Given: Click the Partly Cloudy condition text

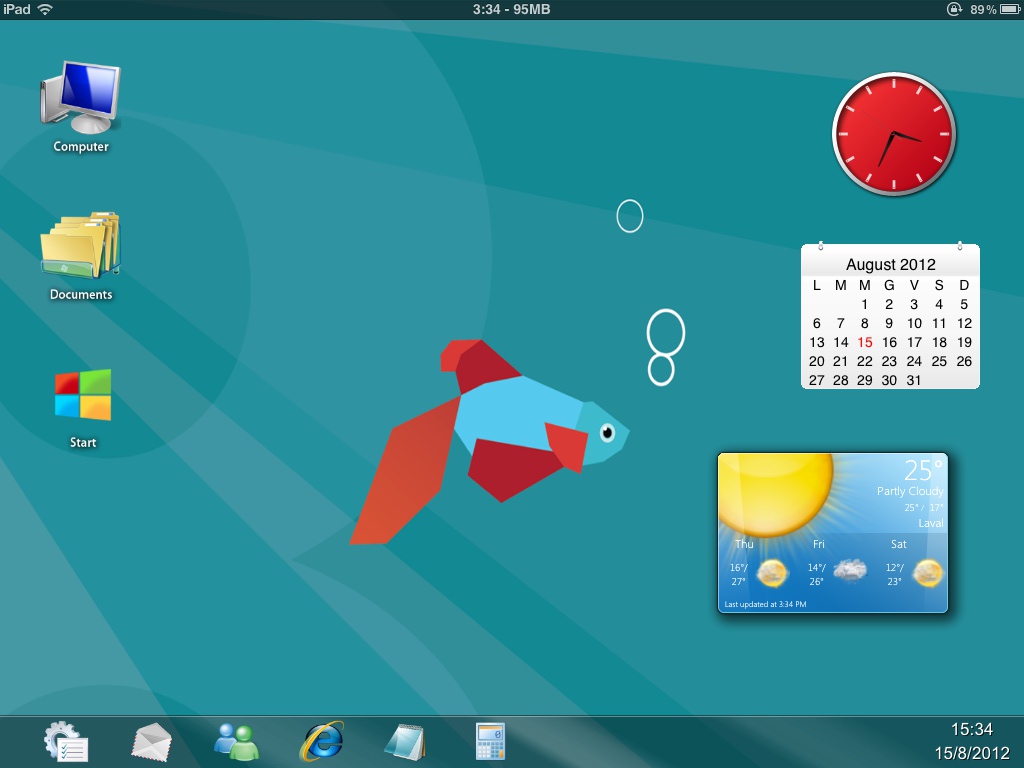Looking at the screenshot, I should [x=910, y=491].
